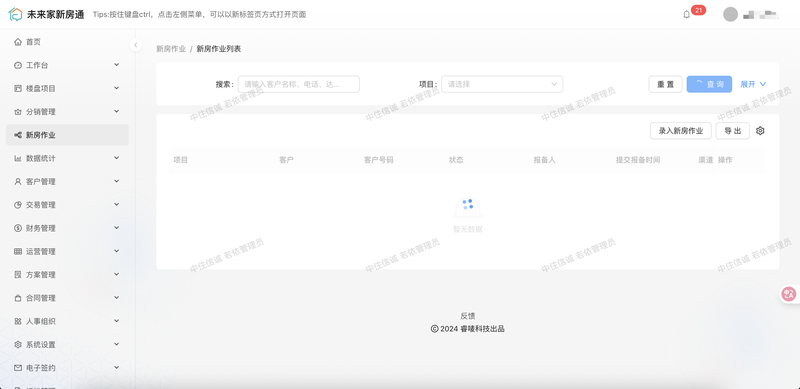Viewport: 800px width, 389px height.
Task: Click the 导出 export button
Action: (x=733, y=131)
